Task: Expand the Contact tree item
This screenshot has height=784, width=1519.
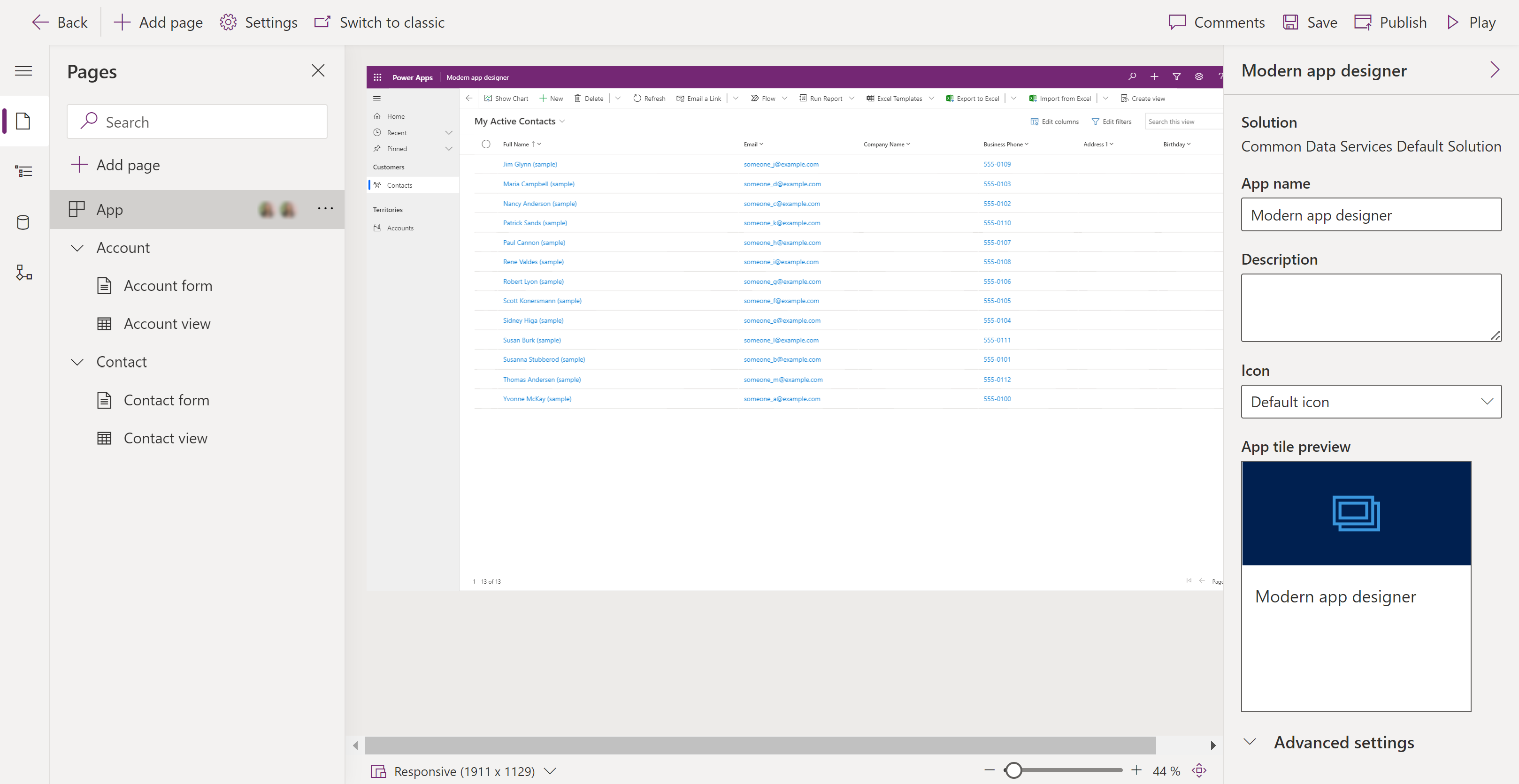Action: click(77, 361)
